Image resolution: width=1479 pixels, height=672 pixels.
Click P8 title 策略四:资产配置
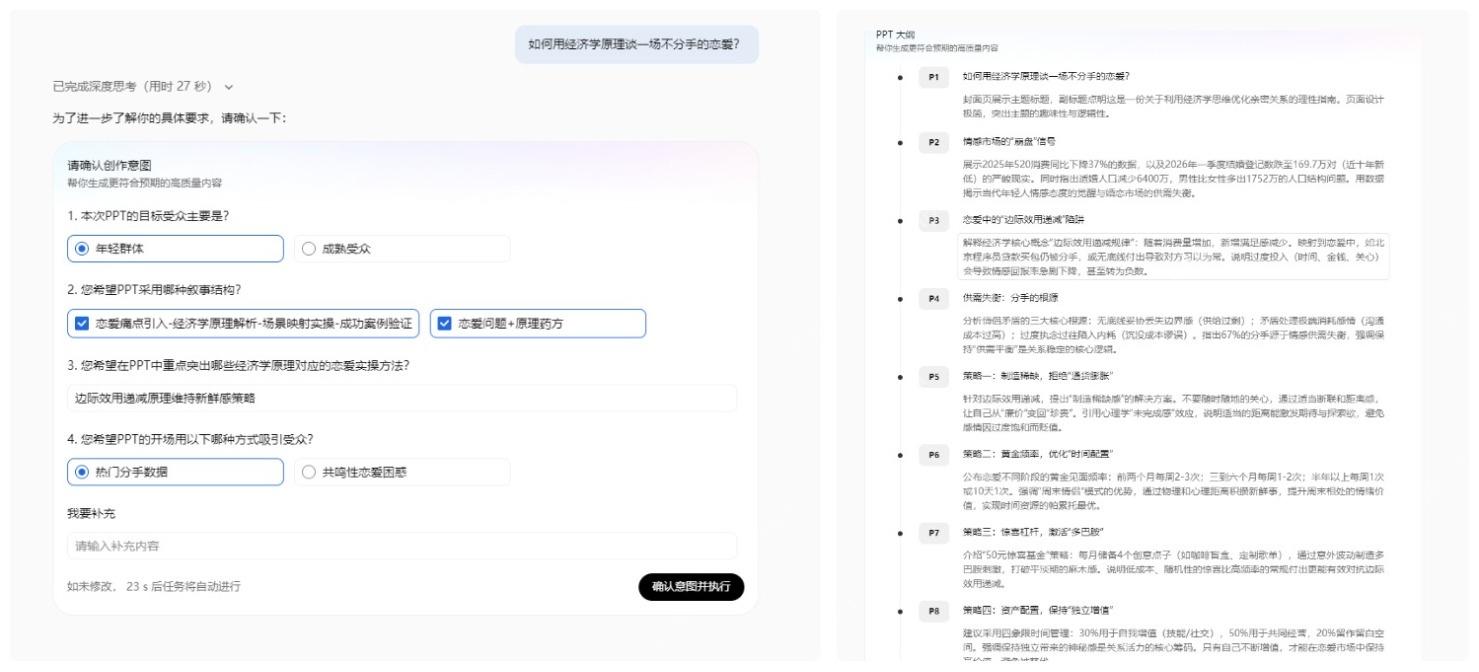tap(1038, 609)
